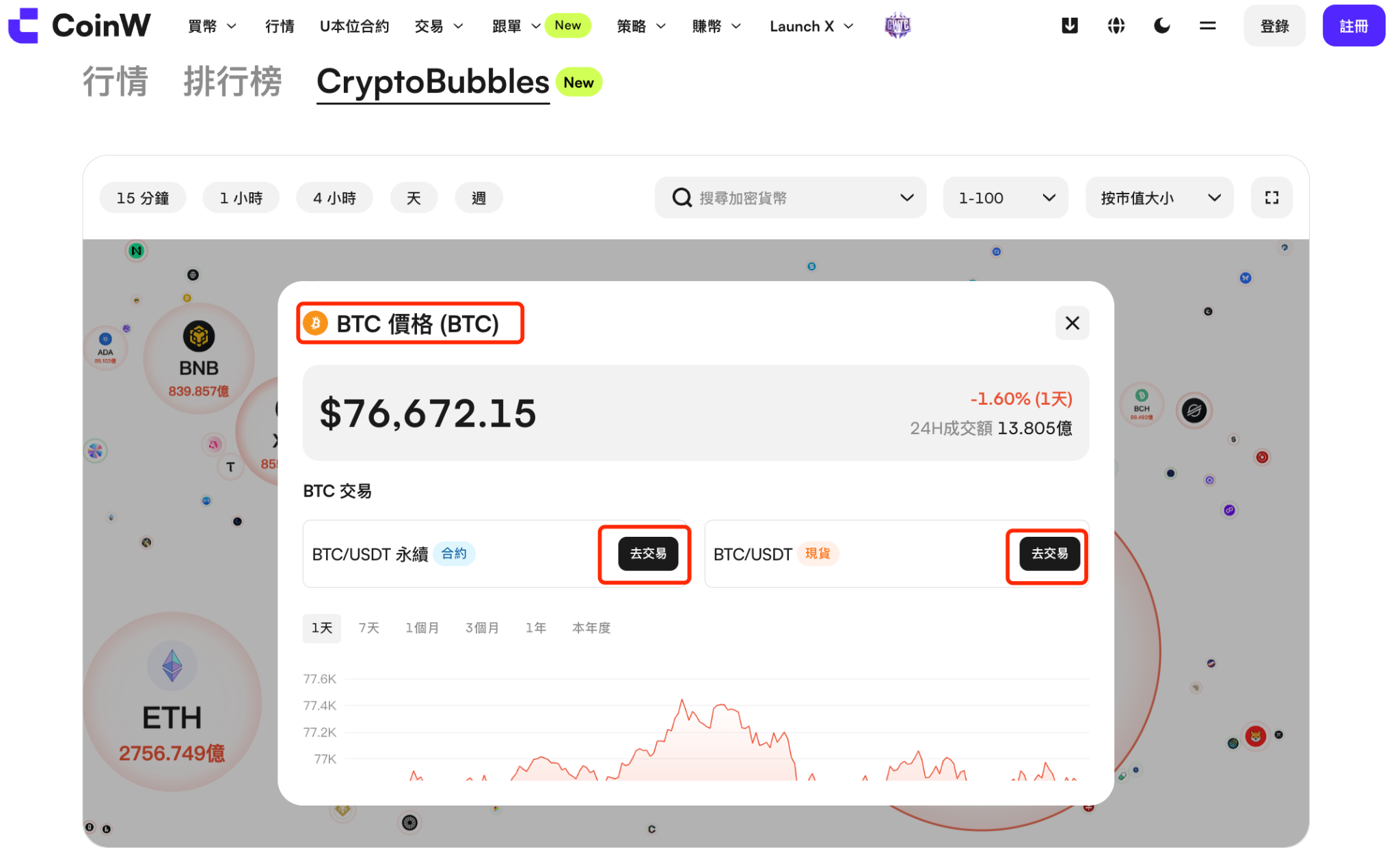
Task: Select the 天 timeframe
Action: click(414, 198)
